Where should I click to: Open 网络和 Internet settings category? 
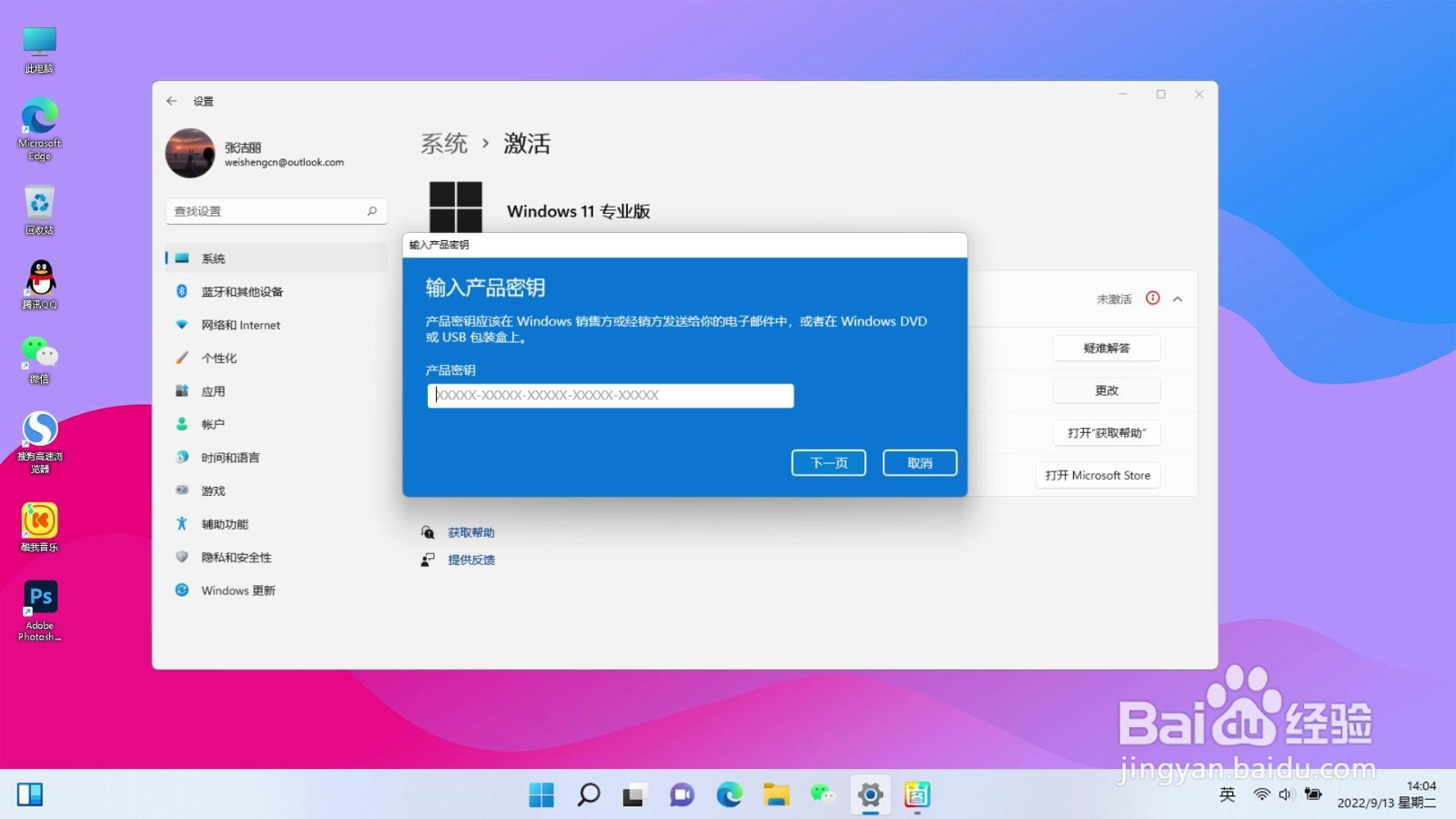[x=277, y=325]
